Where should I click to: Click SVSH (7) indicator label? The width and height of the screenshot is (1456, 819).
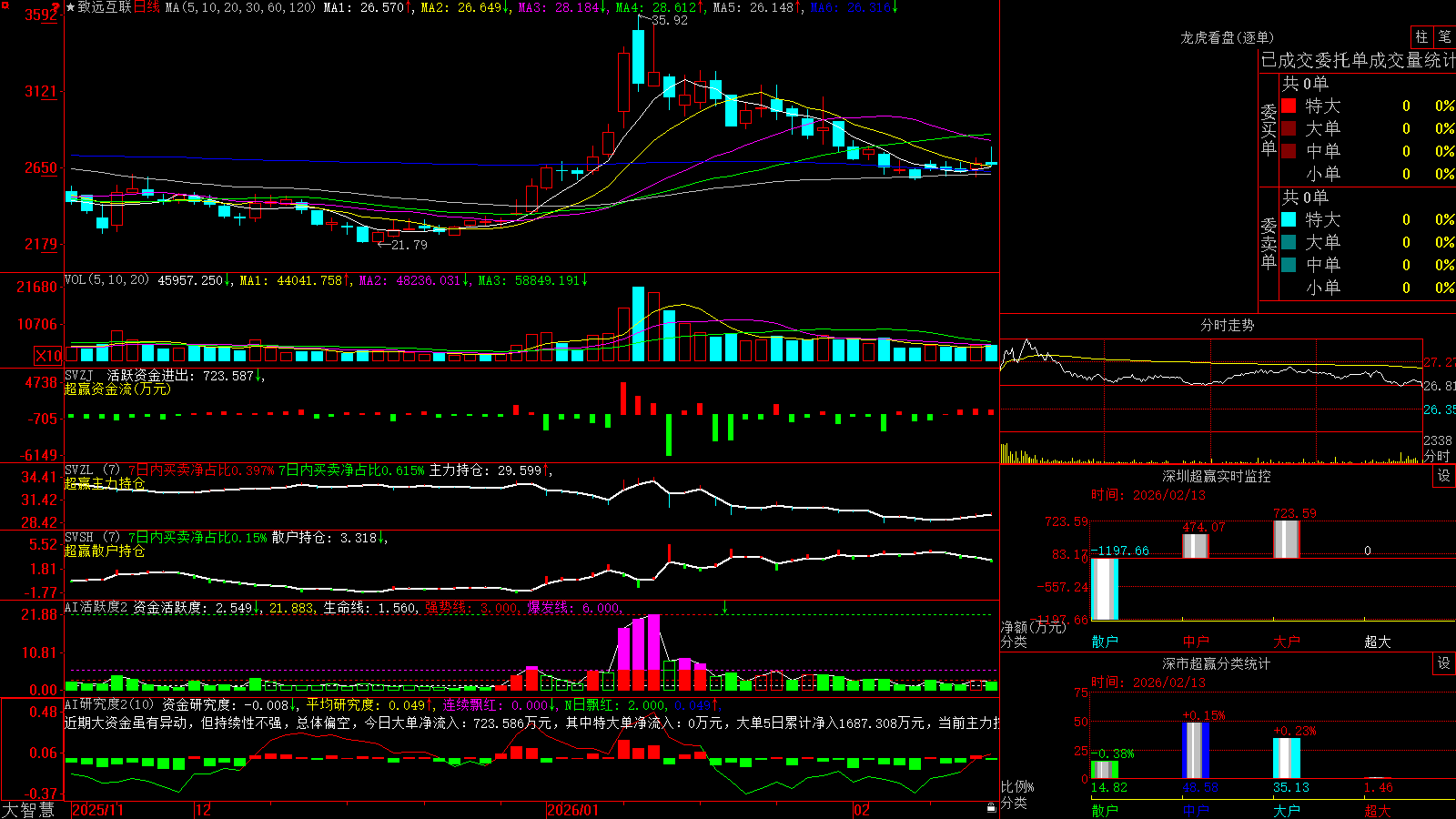(93, 538)
